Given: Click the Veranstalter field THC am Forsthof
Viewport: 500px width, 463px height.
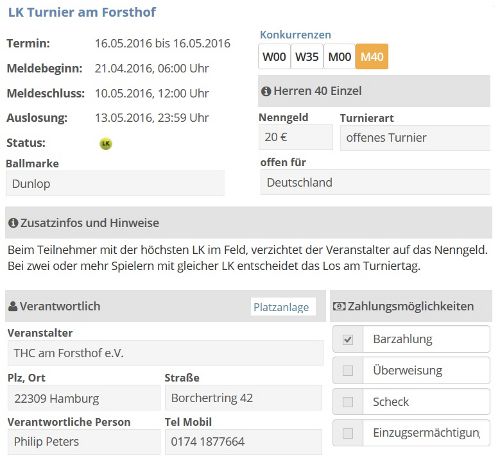Looking at the screenshot, I should click(x=166, y=353).
